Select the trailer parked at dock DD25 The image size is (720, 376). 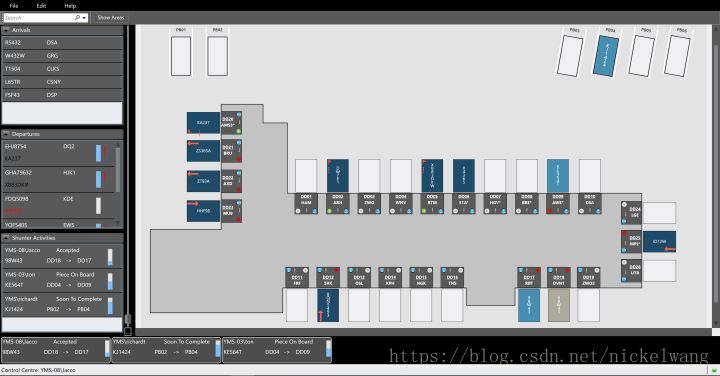pyautogui.click(x=659, y=241)
